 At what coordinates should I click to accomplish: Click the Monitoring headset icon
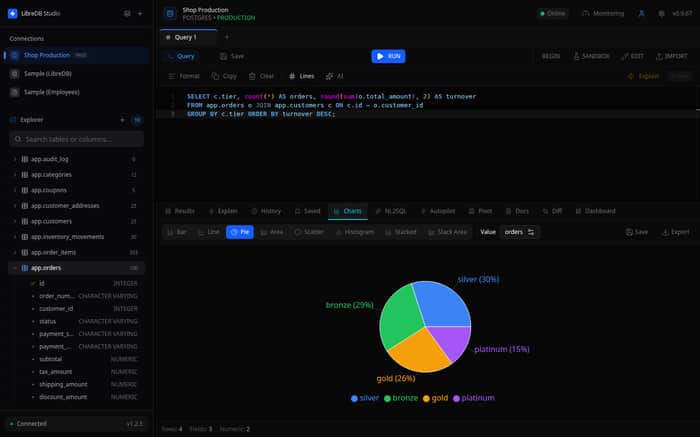pos(586,13)
